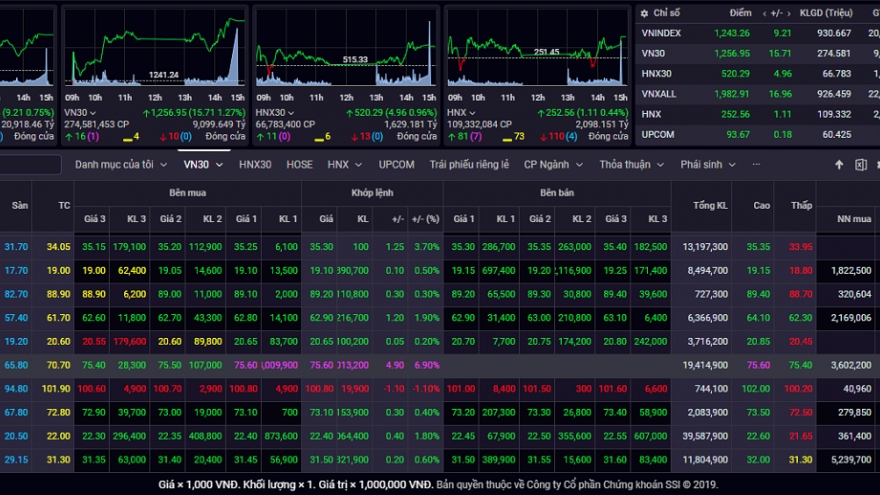Open the Thỏa thuận dropdown menu
Screen dimensions: 880x495
pyautogui.click(x=630, y=165)
